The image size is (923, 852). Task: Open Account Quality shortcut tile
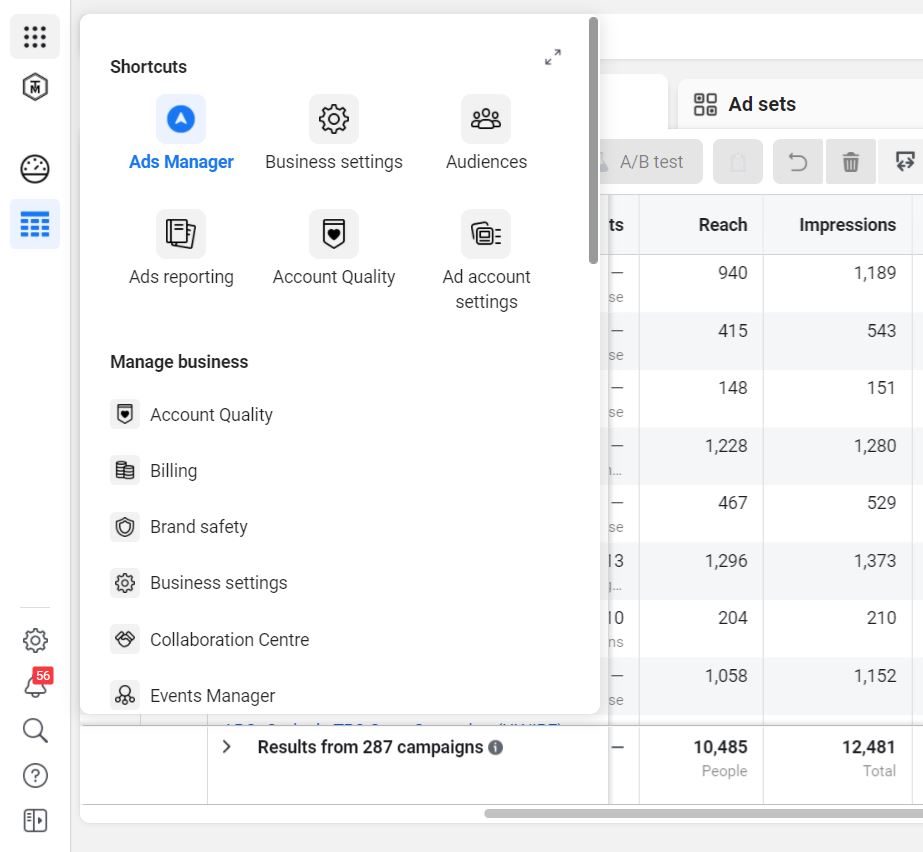(334, 248)
